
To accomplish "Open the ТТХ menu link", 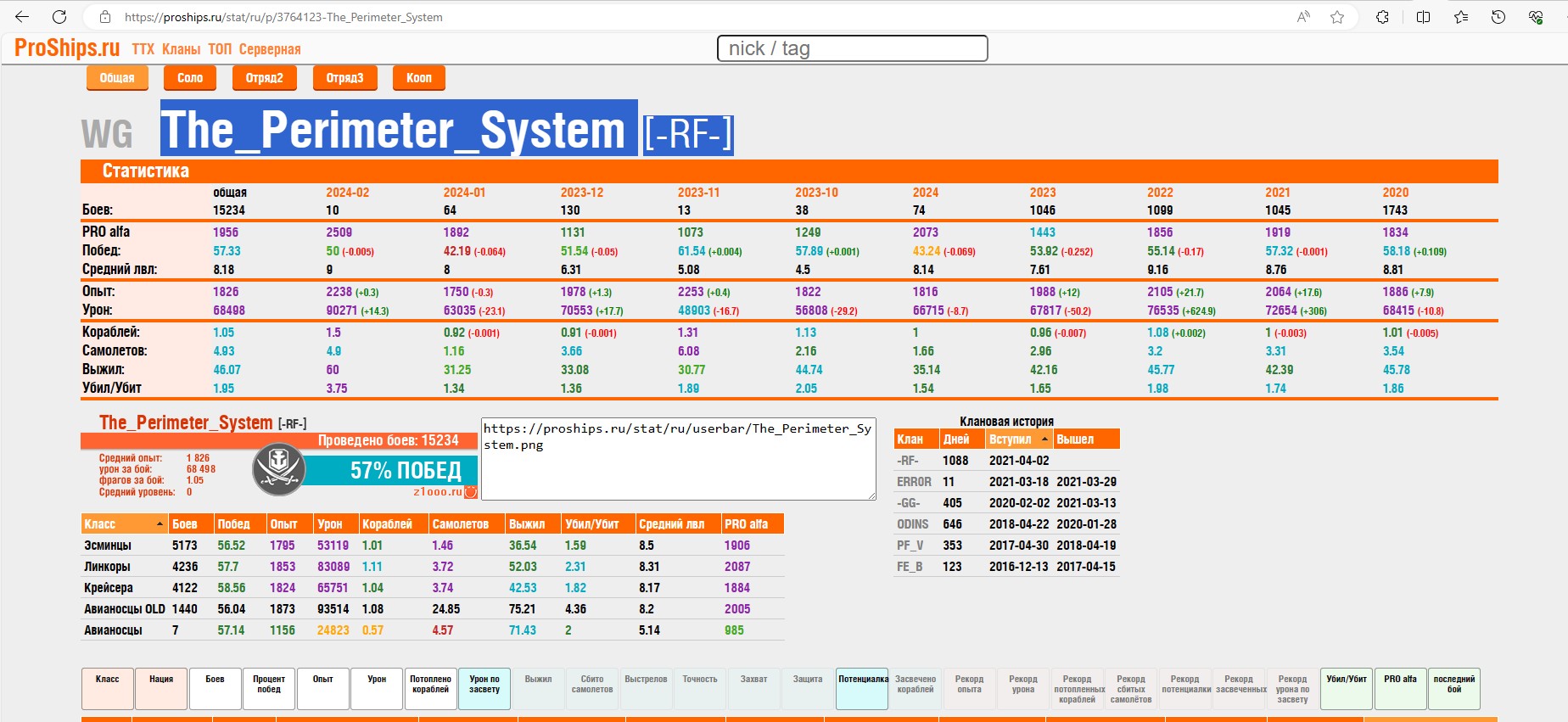I will coord(143,49).
